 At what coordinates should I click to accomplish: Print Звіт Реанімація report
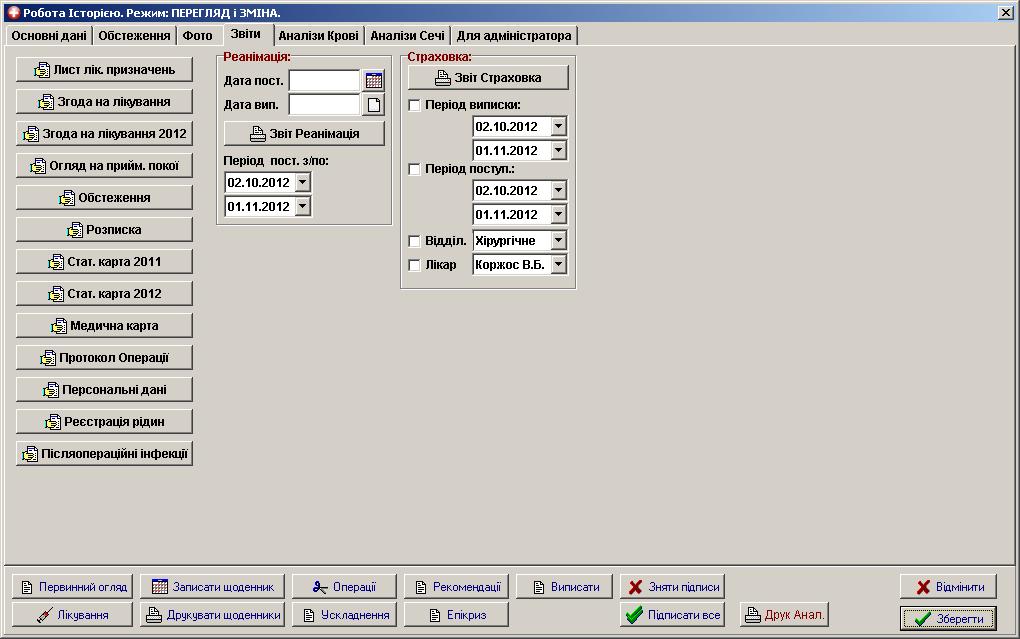[304, 133]
